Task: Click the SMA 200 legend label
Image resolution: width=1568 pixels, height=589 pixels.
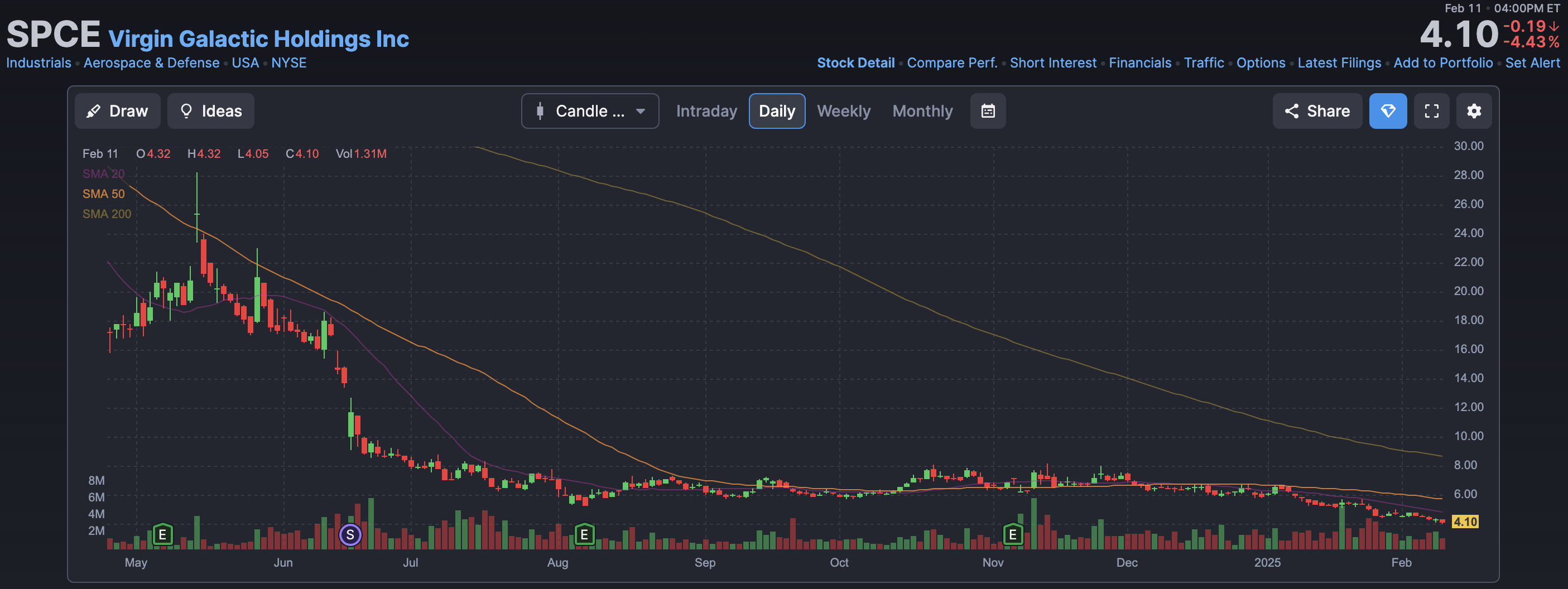Action: tap(107, 214)
